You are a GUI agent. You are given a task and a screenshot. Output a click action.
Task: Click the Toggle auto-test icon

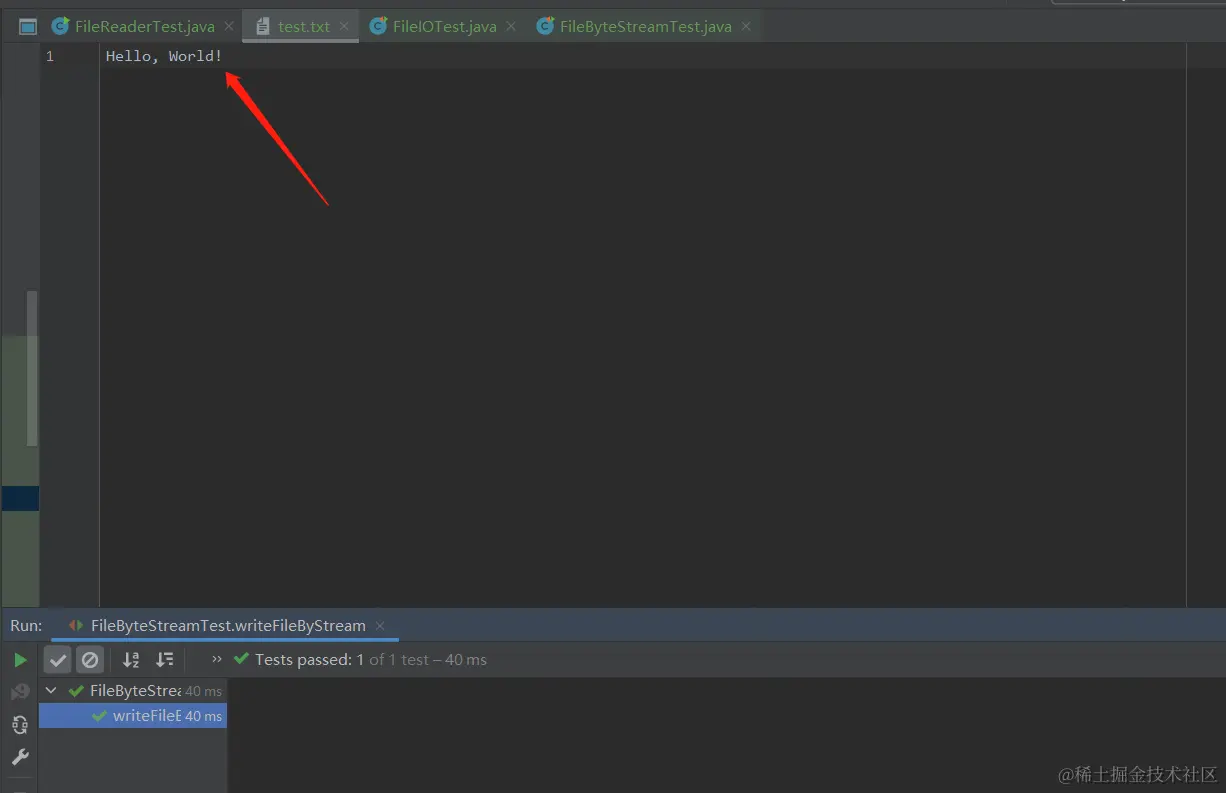coord(20,725)
